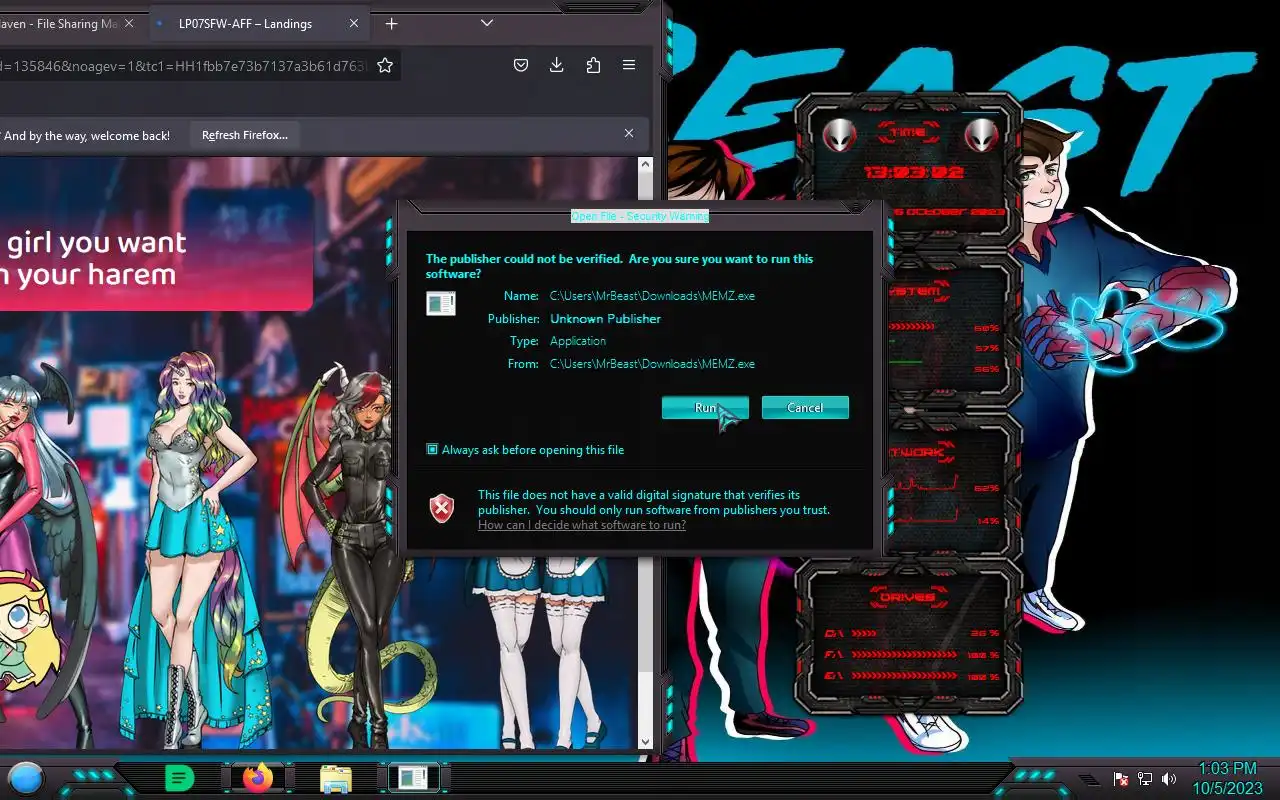Click the network tray icon
The height and width of the screenshot is (800, 1280).
pos(1146,779)
